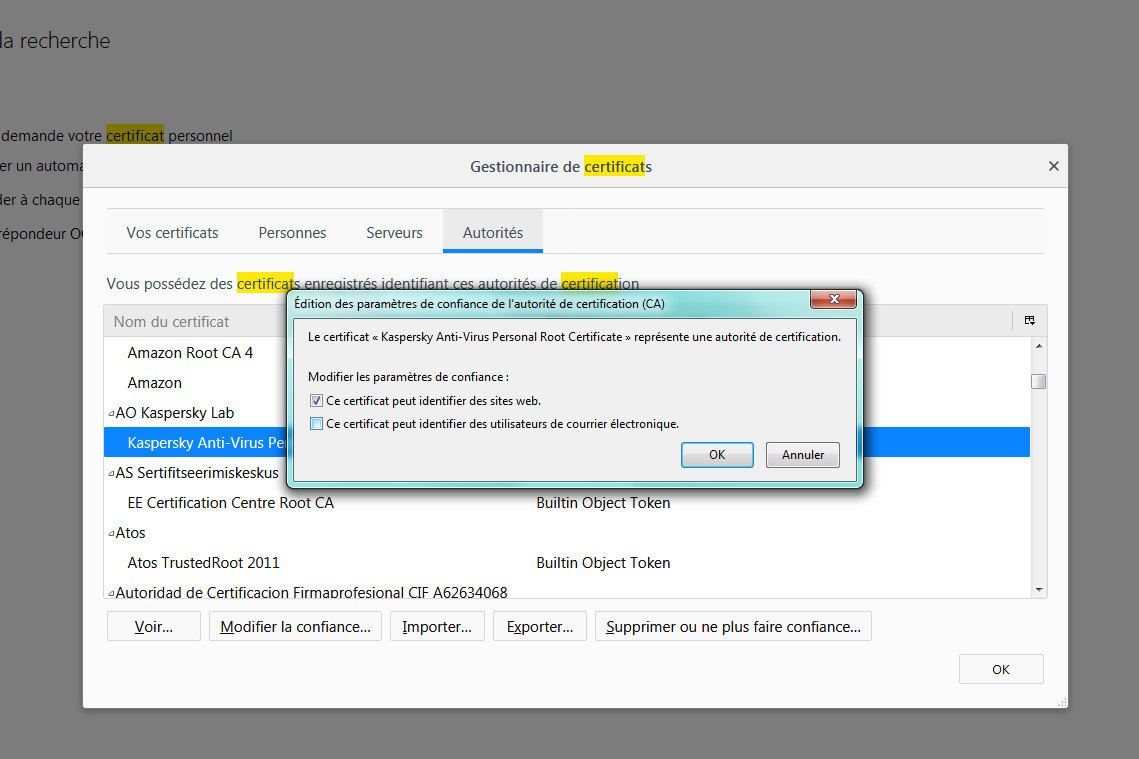
Task: Select the Autorités tab
Action: tap(493, 232)
